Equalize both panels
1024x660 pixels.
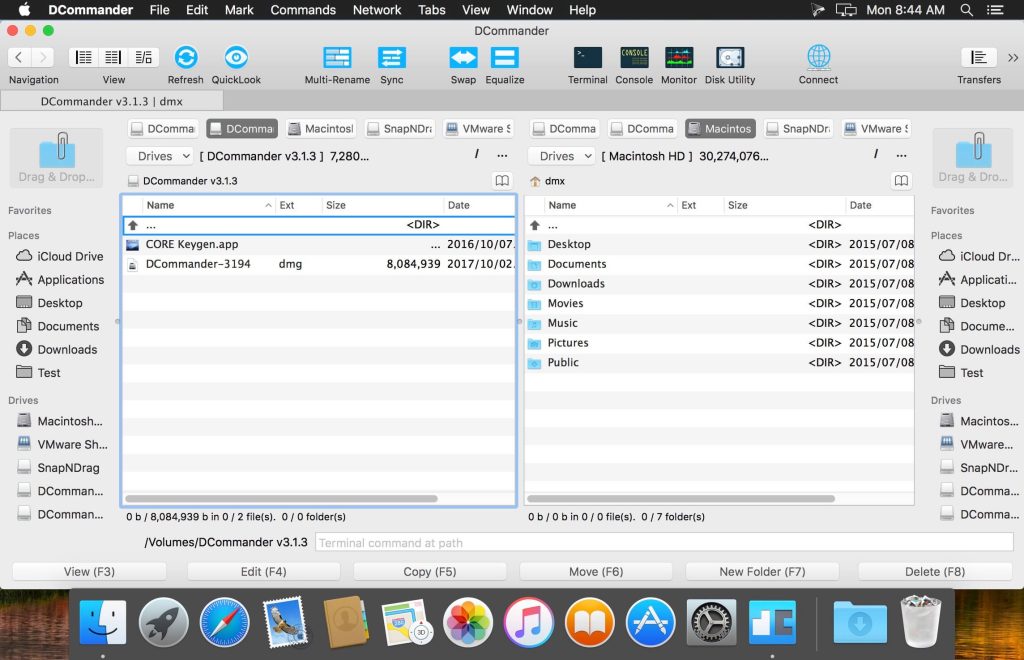point(505,57)
